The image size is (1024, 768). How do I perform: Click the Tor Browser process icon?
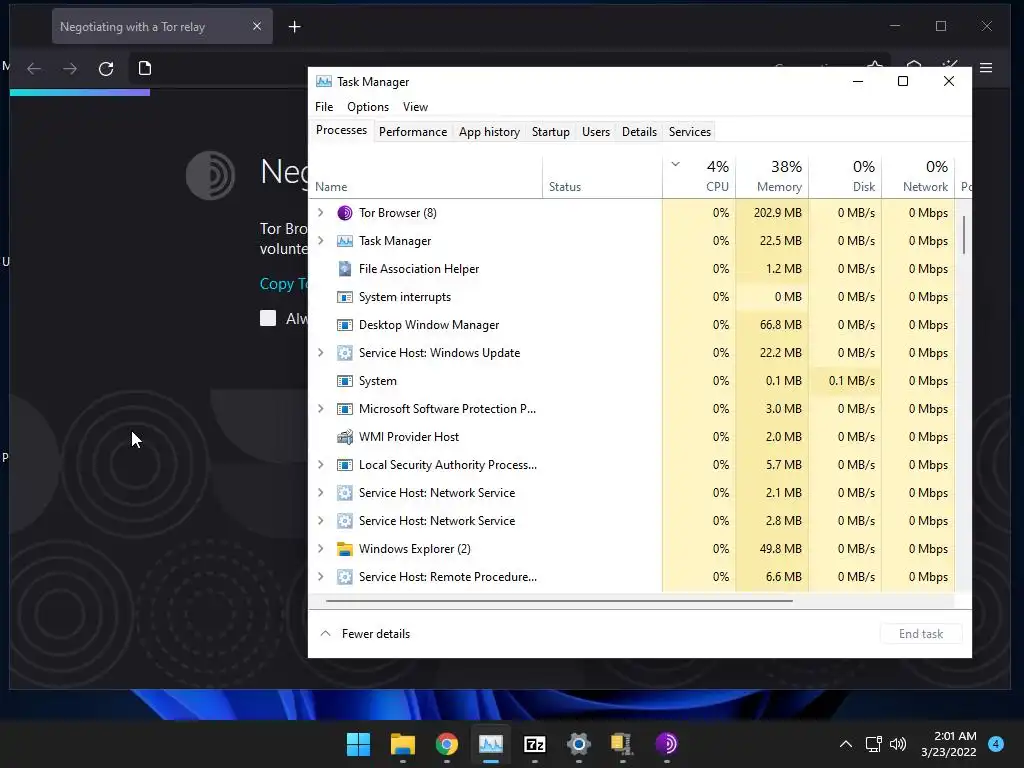pyautogui.click(x=345, y=213)
